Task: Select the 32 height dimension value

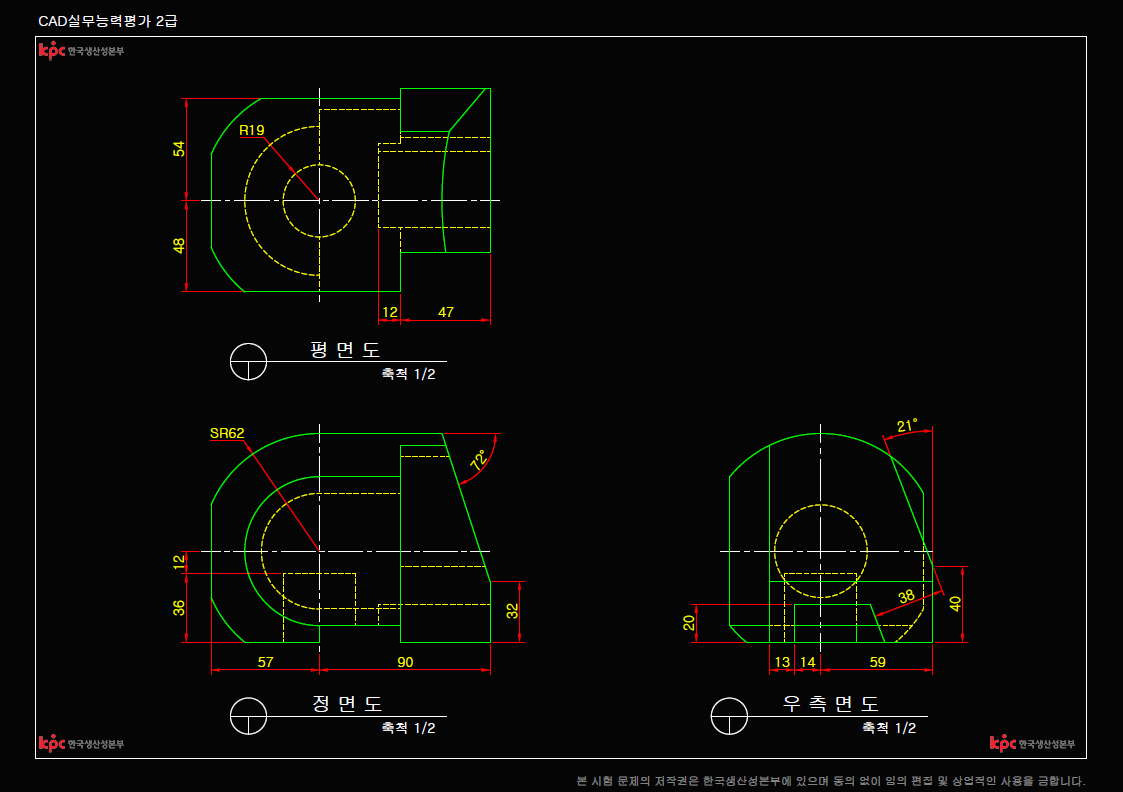Action: click(x=511, y=611)
